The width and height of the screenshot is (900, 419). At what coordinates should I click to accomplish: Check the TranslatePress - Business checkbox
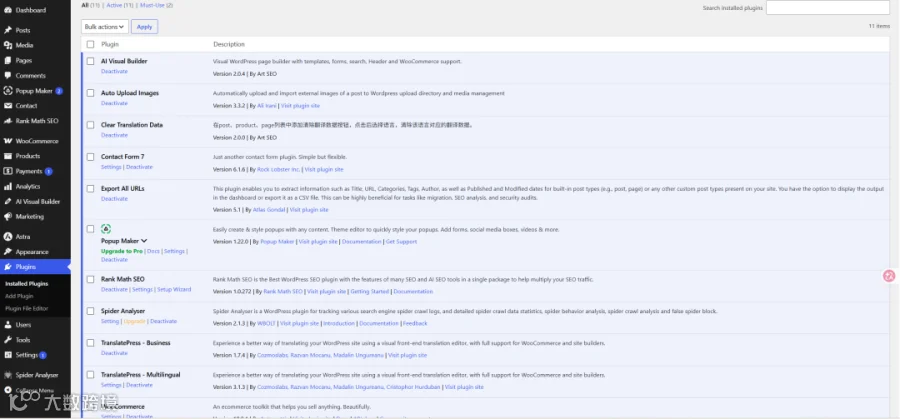[90, 343]
